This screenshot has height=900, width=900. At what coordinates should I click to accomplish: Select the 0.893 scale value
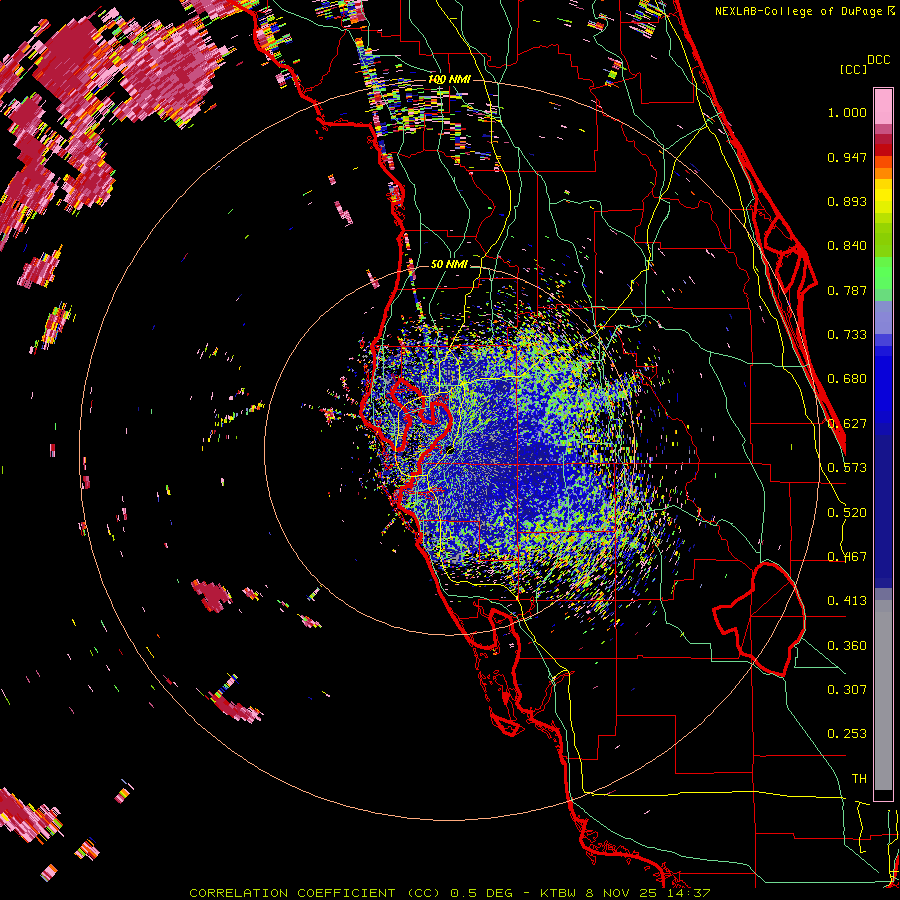pos(847,201)
